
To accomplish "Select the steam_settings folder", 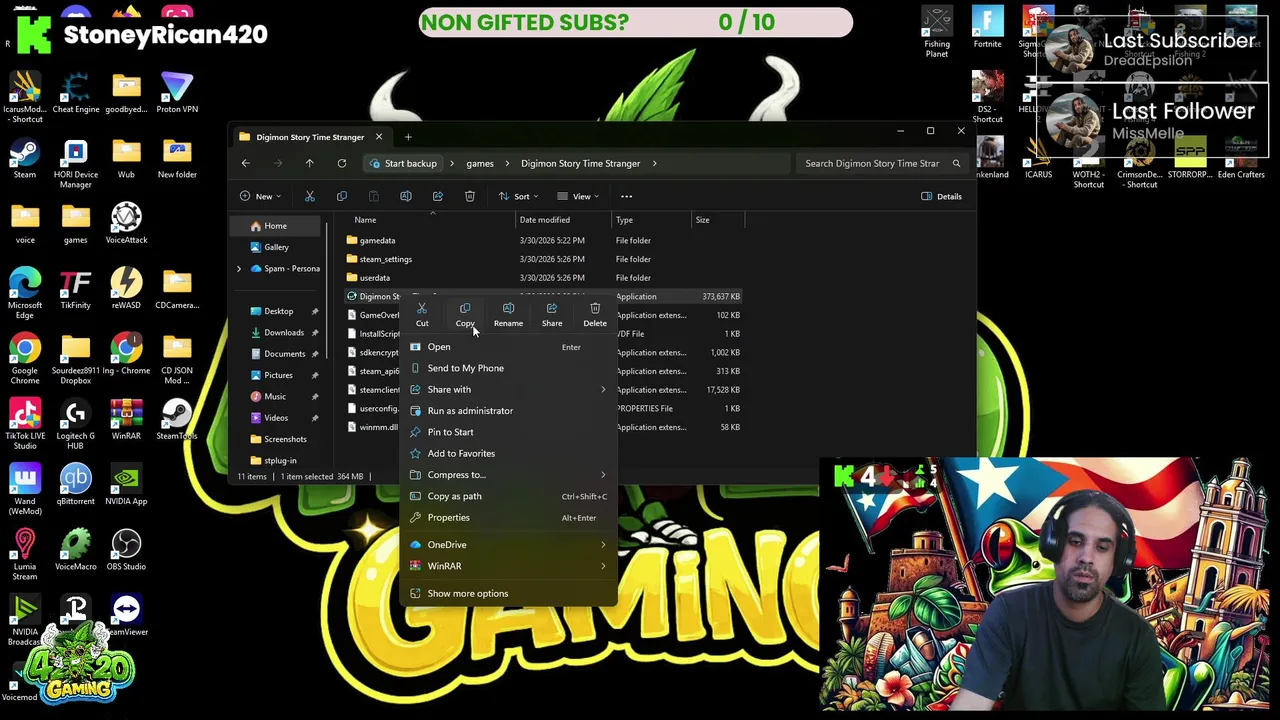I will 385,259.
